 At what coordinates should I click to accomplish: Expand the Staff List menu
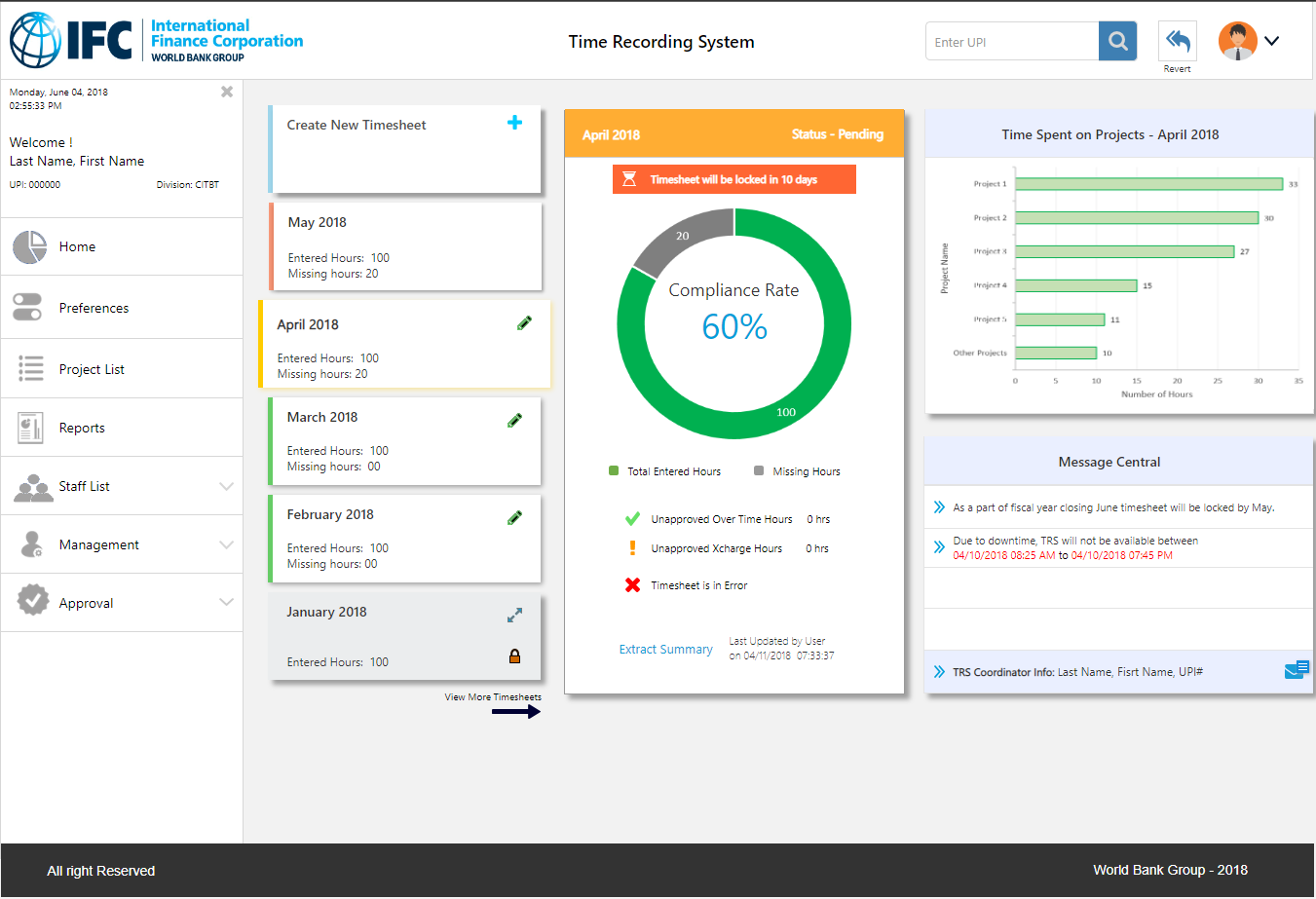(x=226, y=486)
